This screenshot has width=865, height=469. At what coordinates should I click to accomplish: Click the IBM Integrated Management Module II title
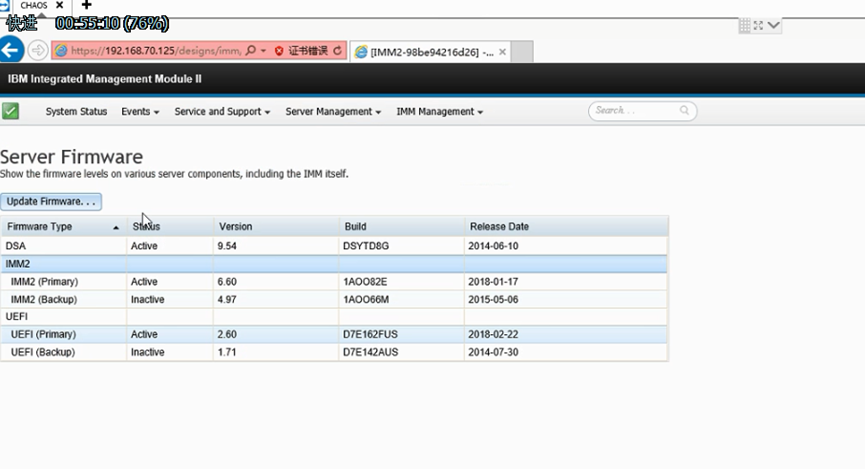pos(104,79)
